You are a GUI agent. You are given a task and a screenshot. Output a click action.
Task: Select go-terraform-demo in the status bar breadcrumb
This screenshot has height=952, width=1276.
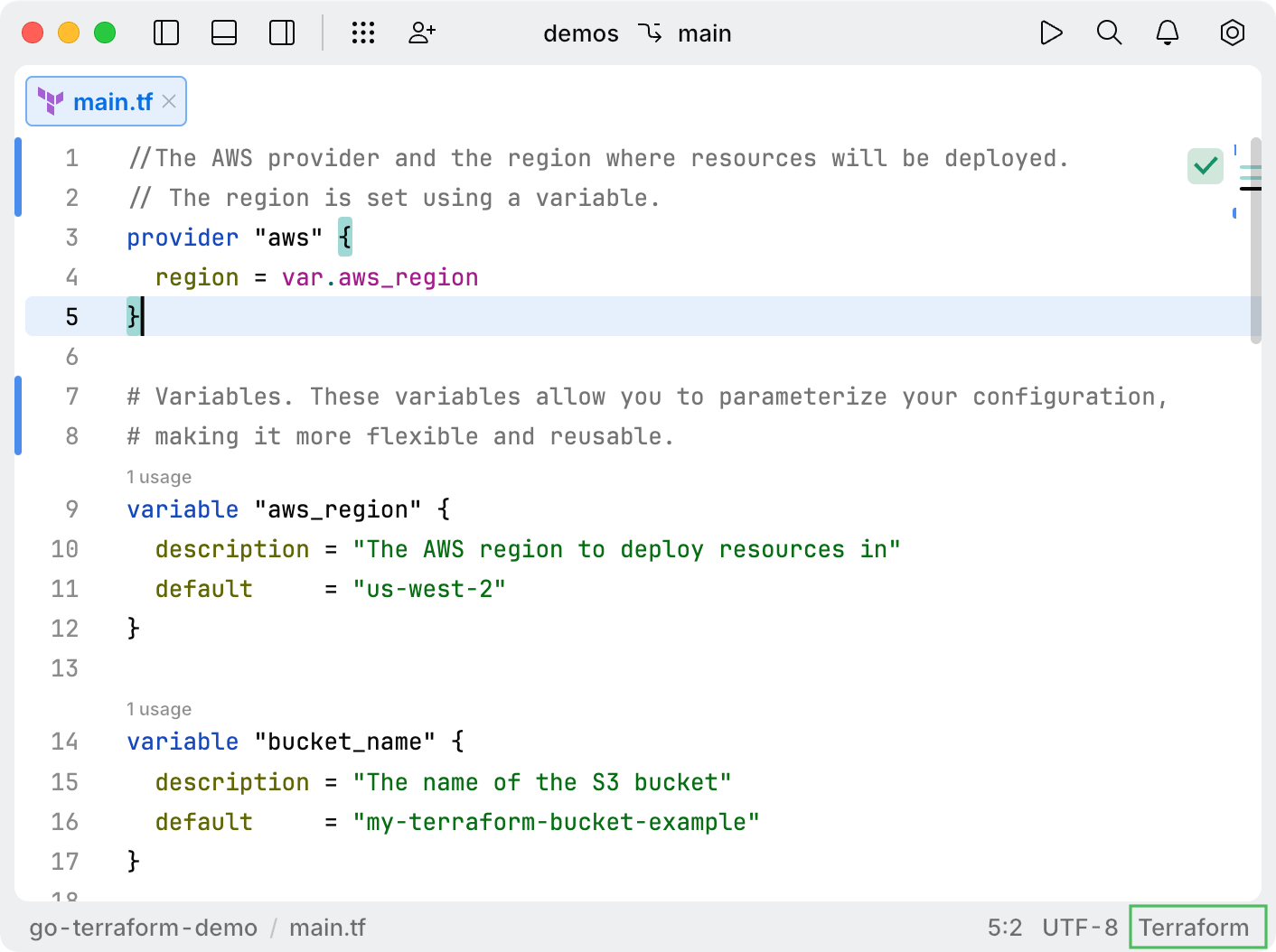coord(142,927)
